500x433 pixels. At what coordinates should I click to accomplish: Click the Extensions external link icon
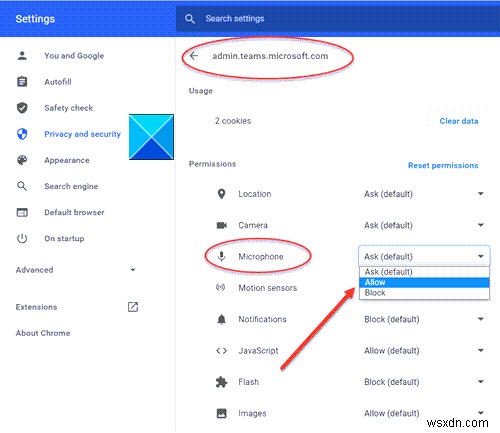pyautogui.click(x=133, y=307)
